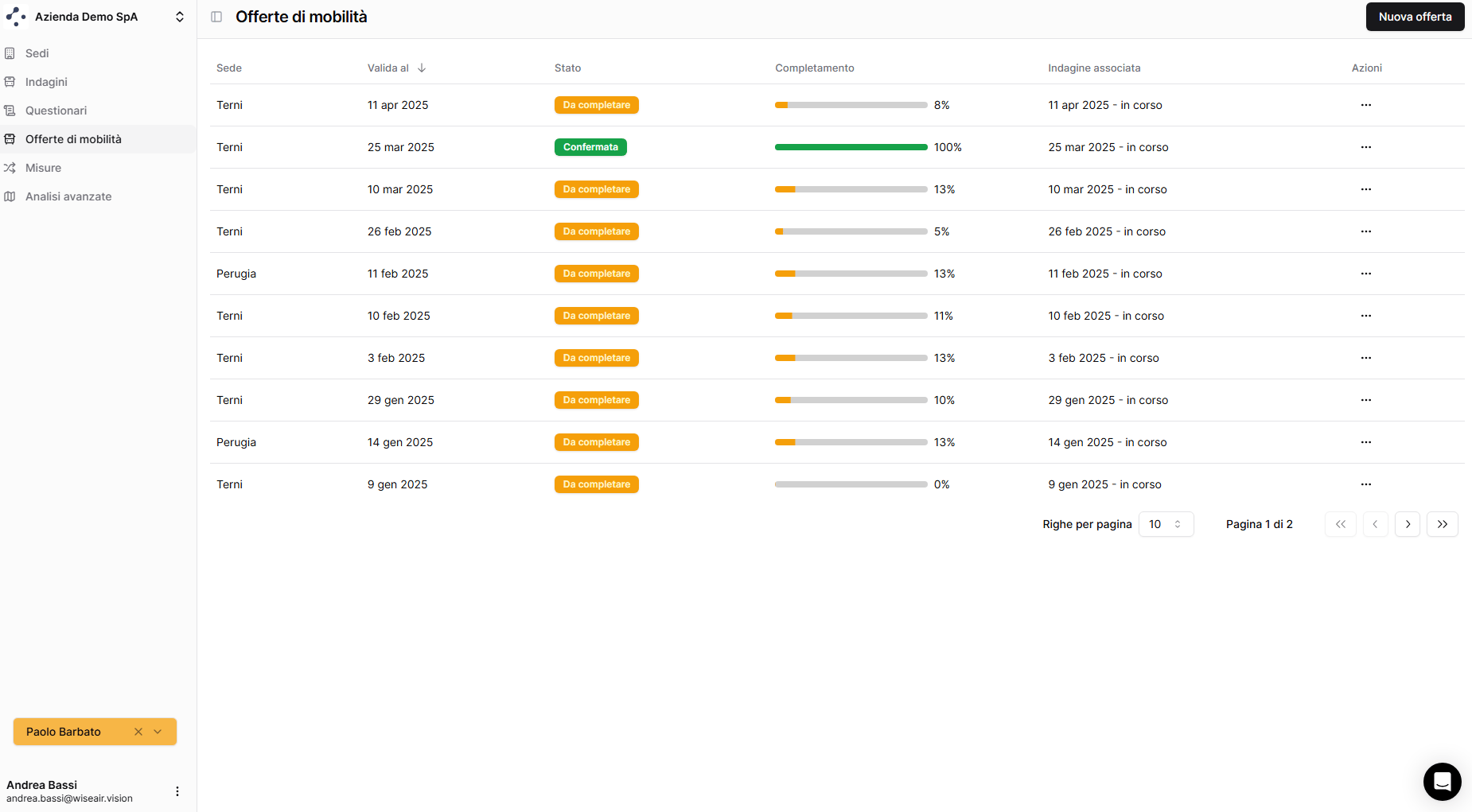The image size is (1472, 812).
Task: Open actions menu for 11 feb 2025 row
Action: [x=1366, y=274]
